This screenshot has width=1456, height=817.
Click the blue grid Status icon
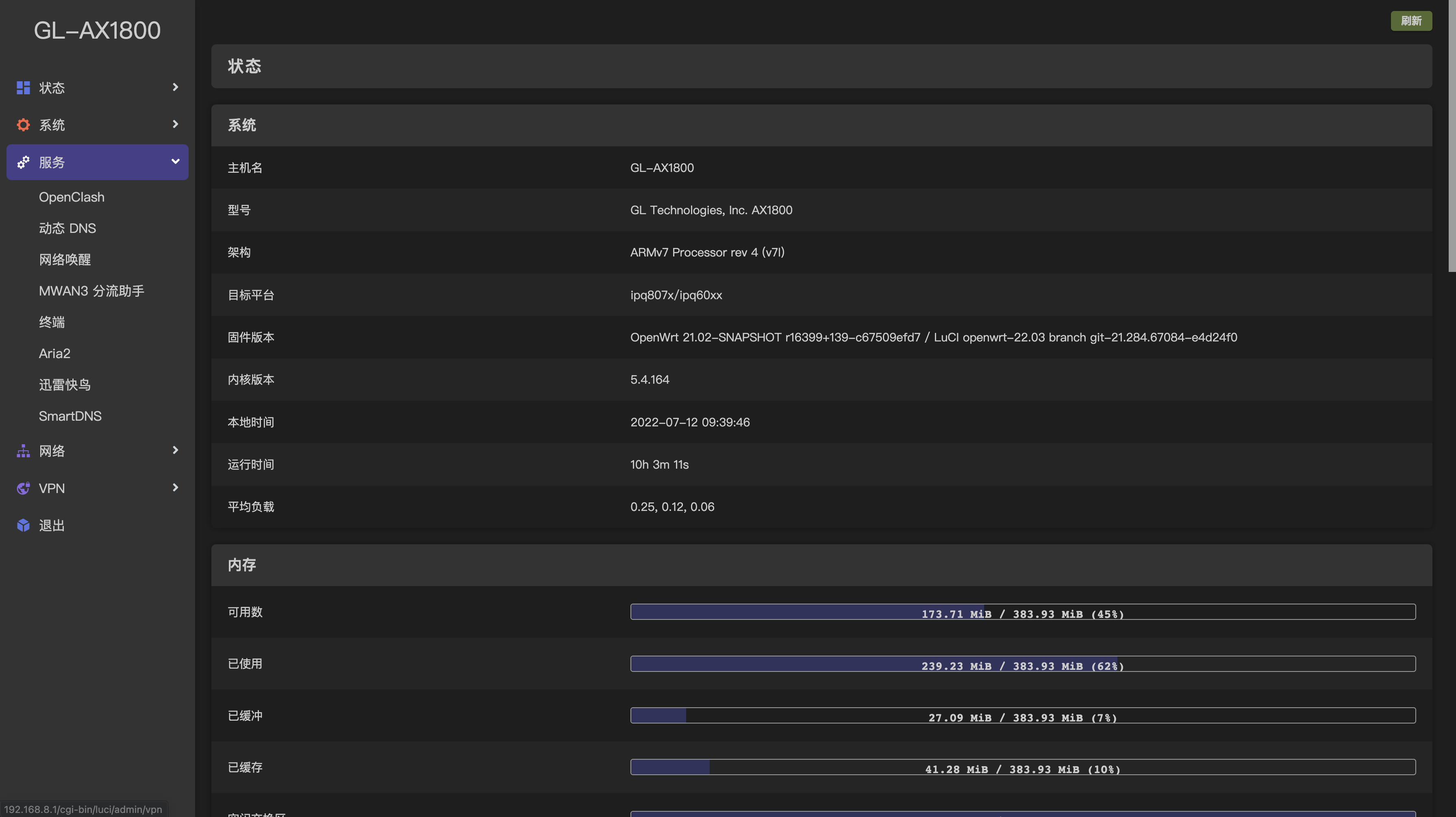23,88
